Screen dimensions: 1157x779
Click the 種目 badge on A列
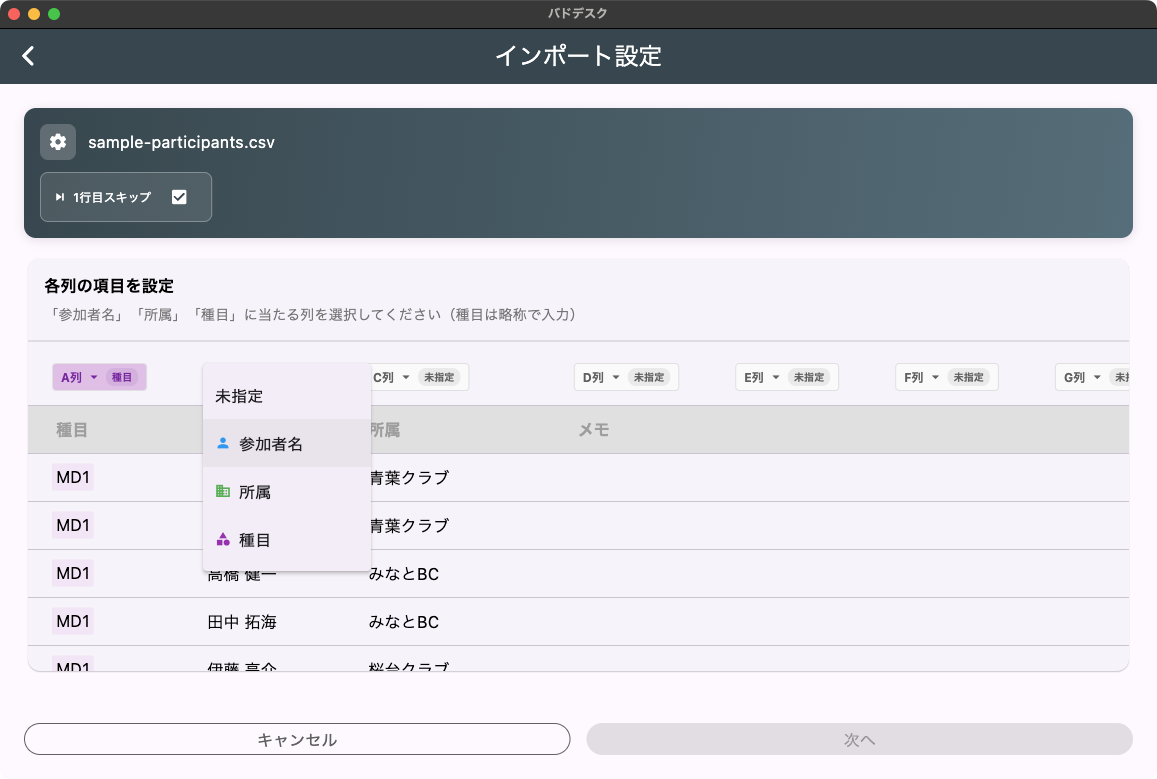point(122,377)
